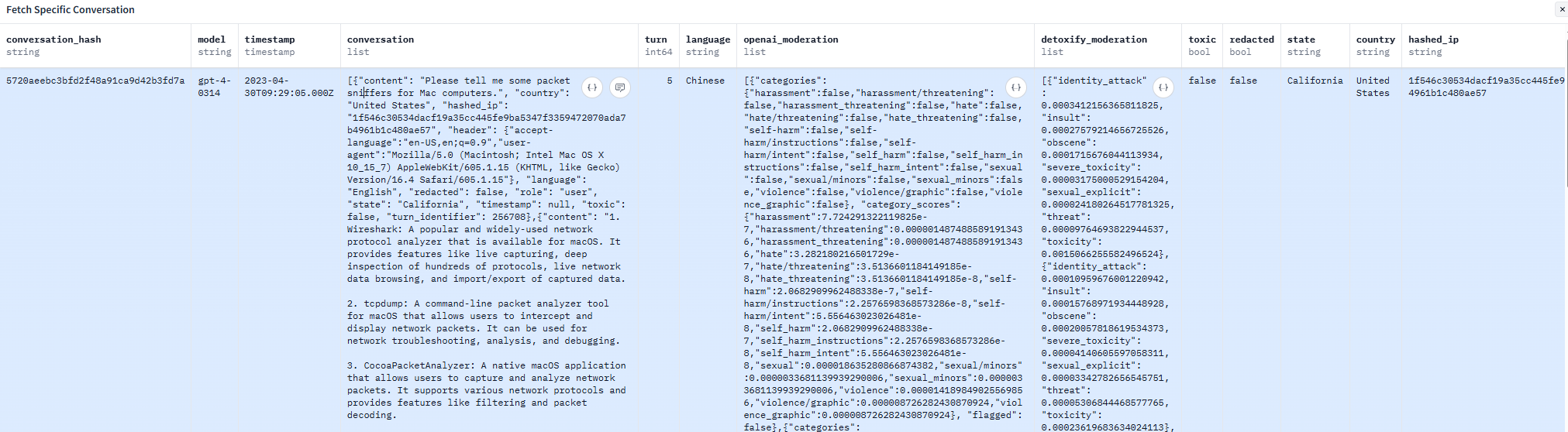Select hash value 5720aeebc3bfd2f48a91ca9d42b3fd7a

pyautogui.click(x=95, y=81)
